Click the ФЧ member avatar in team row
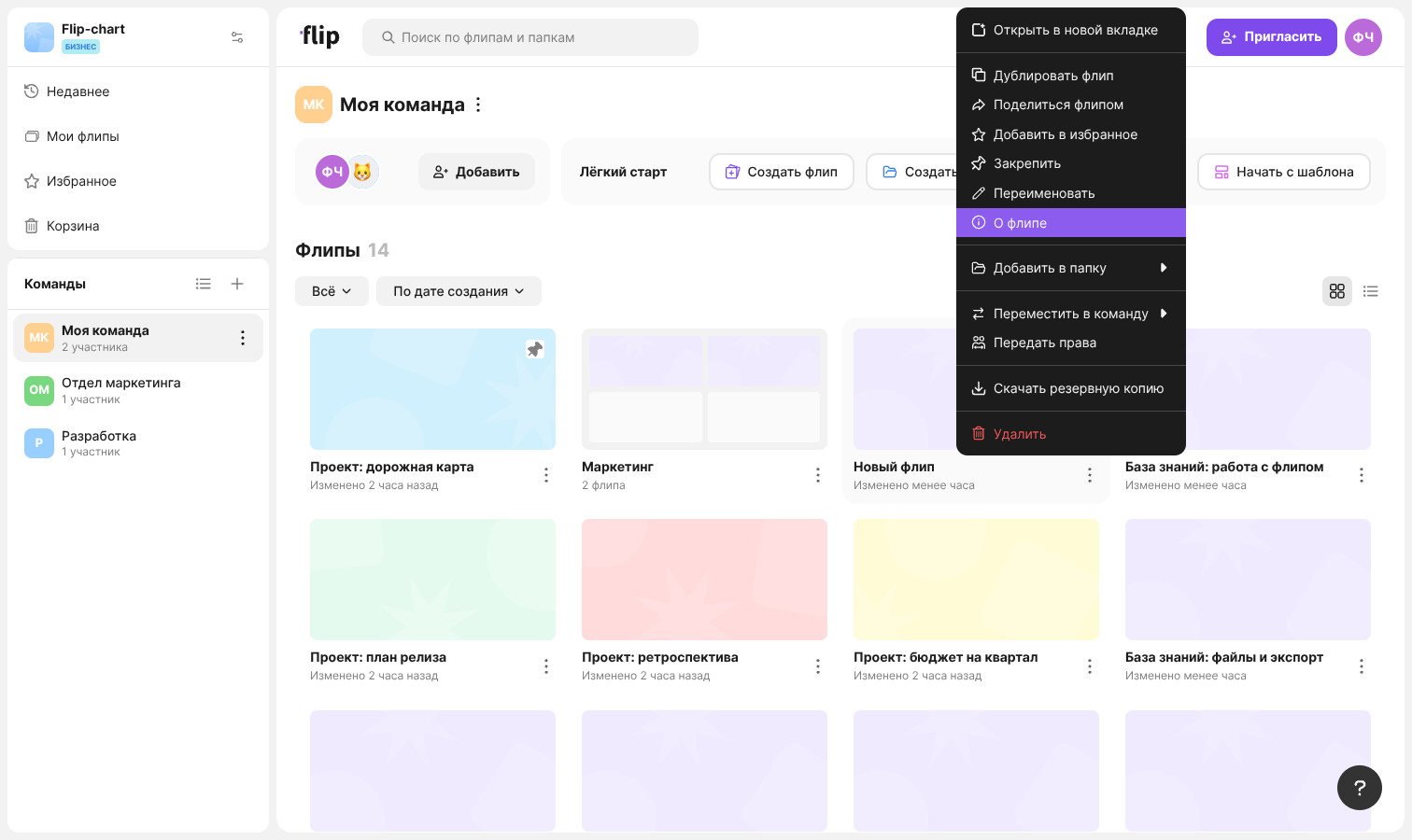The image size is (1412, 840). pyautogui.click(x=332, y=172)
